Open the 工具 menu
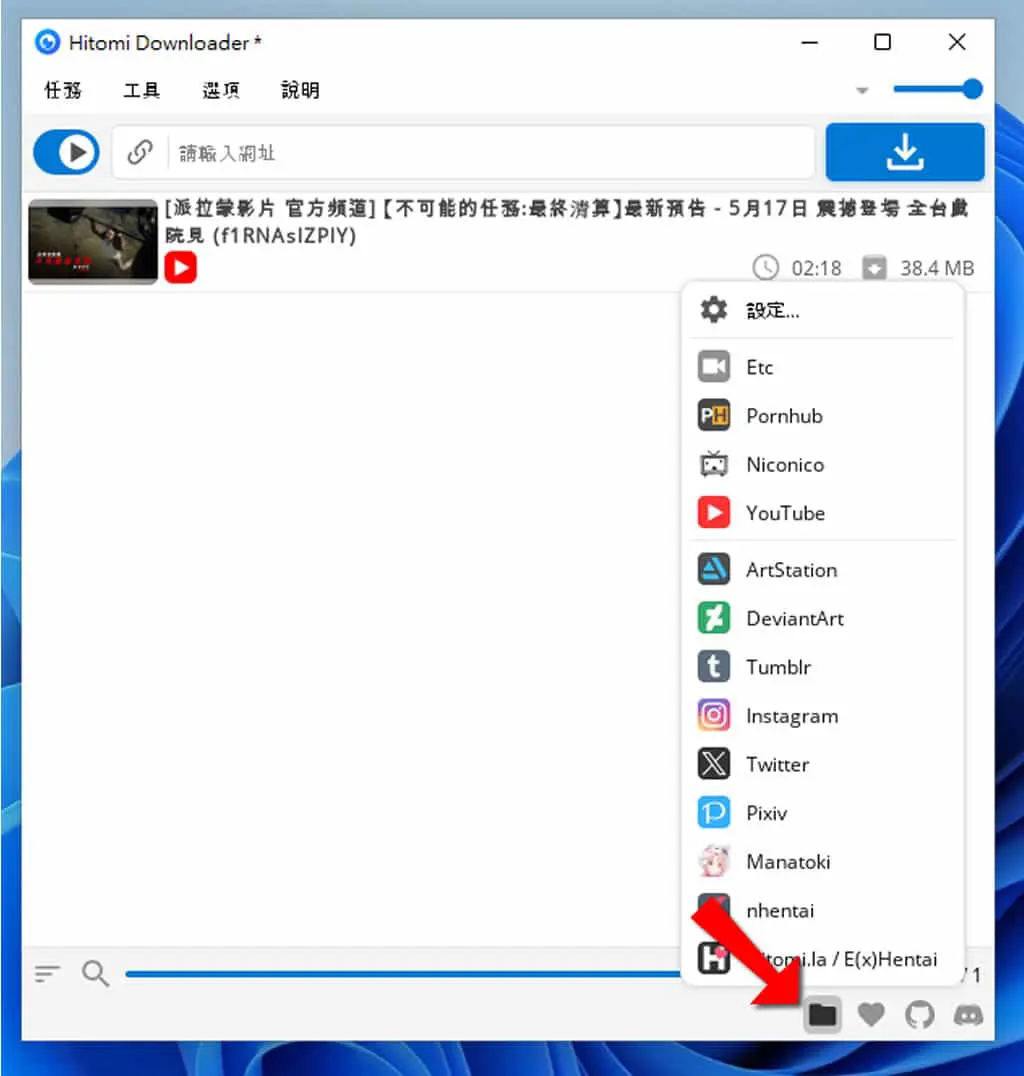Image resolution: width=1024 pixels, height=1076 pixels. [x=142, y=90]
